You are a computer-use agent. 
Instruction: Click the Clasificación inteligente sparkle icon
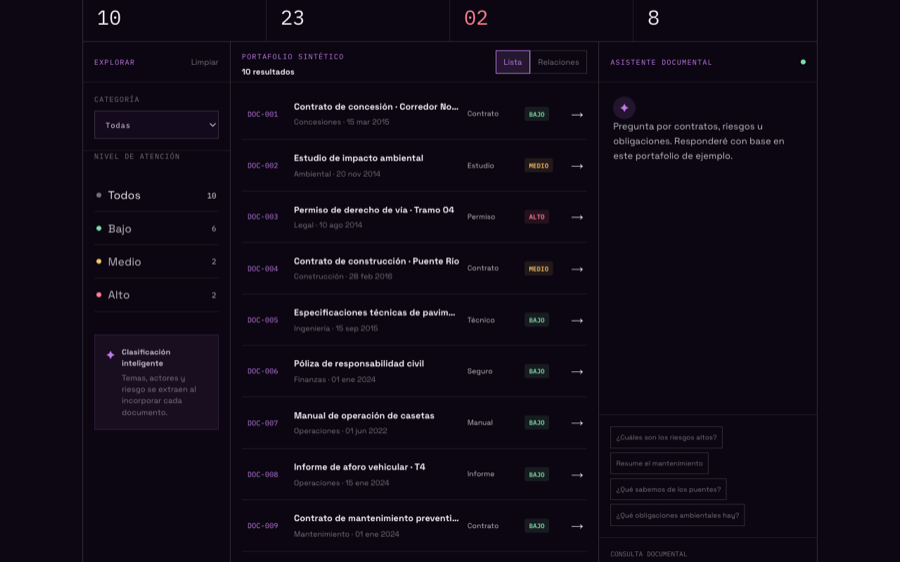click(110, 355)
